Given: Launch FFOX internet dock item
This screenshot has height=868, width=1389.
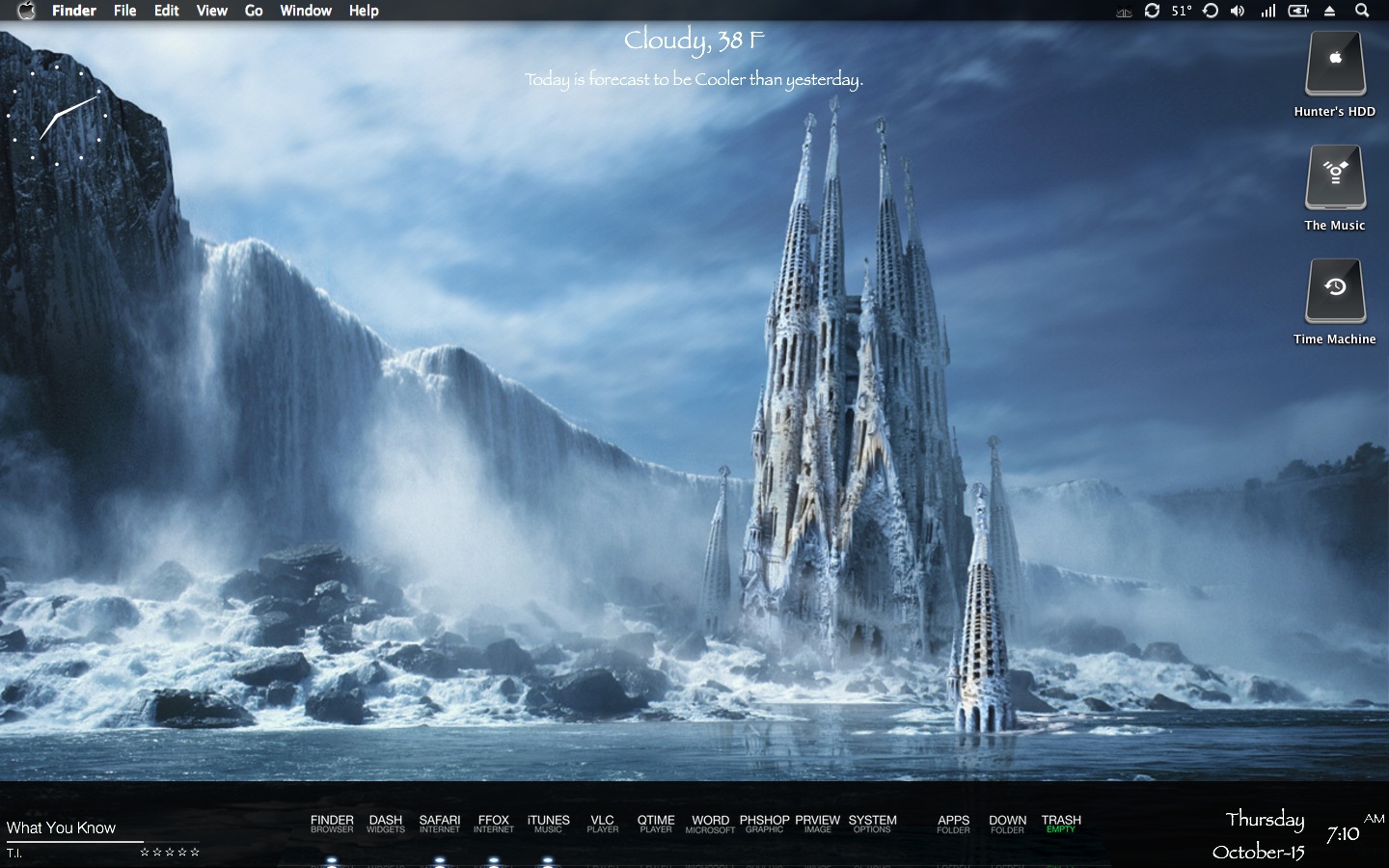Looking at the screenshot, I should pyautogui.click(x=494, y=824).
